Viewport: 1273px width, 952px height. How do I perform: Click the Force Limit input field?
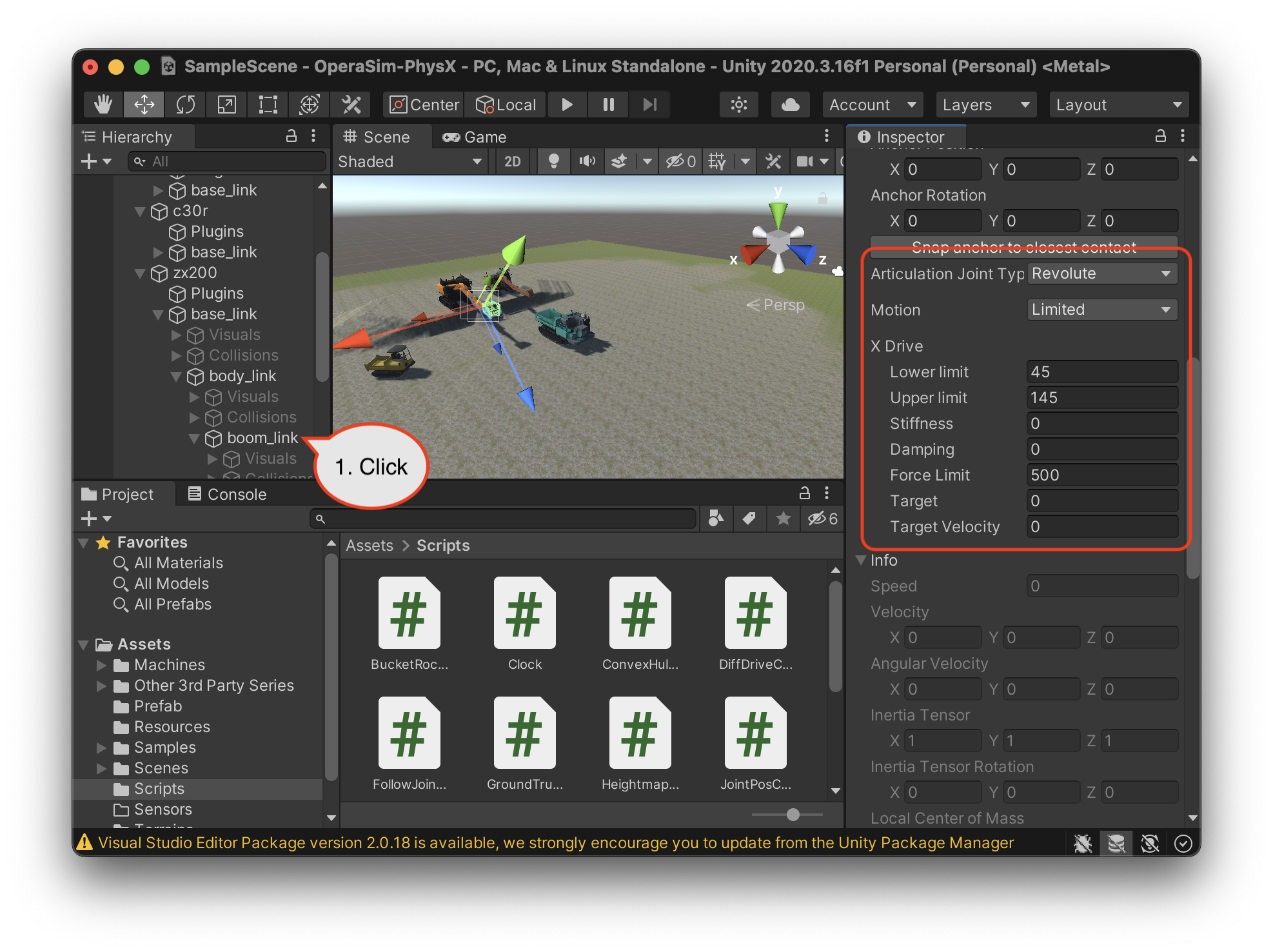(x=1101, y=475)
